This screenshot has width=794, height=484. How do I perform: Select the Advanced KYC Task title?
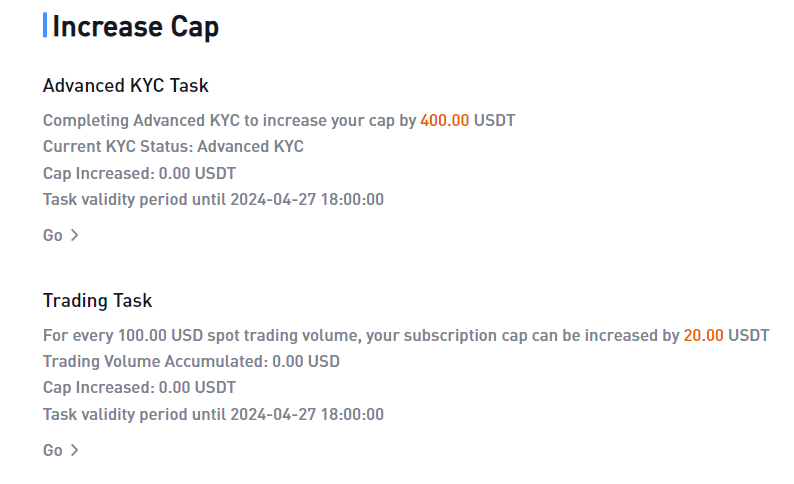pyautogui.click(x=126, y=86)
